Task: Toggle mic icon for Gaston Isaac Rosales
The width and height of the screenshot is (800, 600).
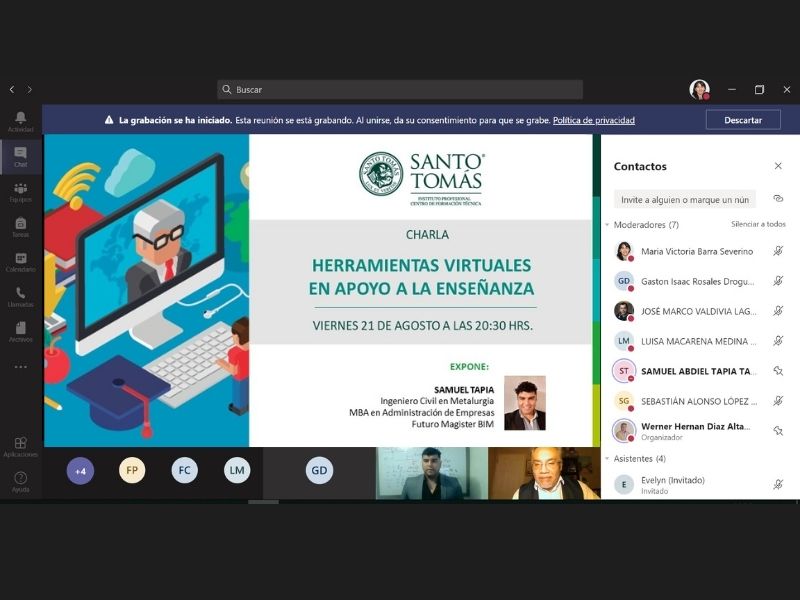Action: [x=778, y=281]
